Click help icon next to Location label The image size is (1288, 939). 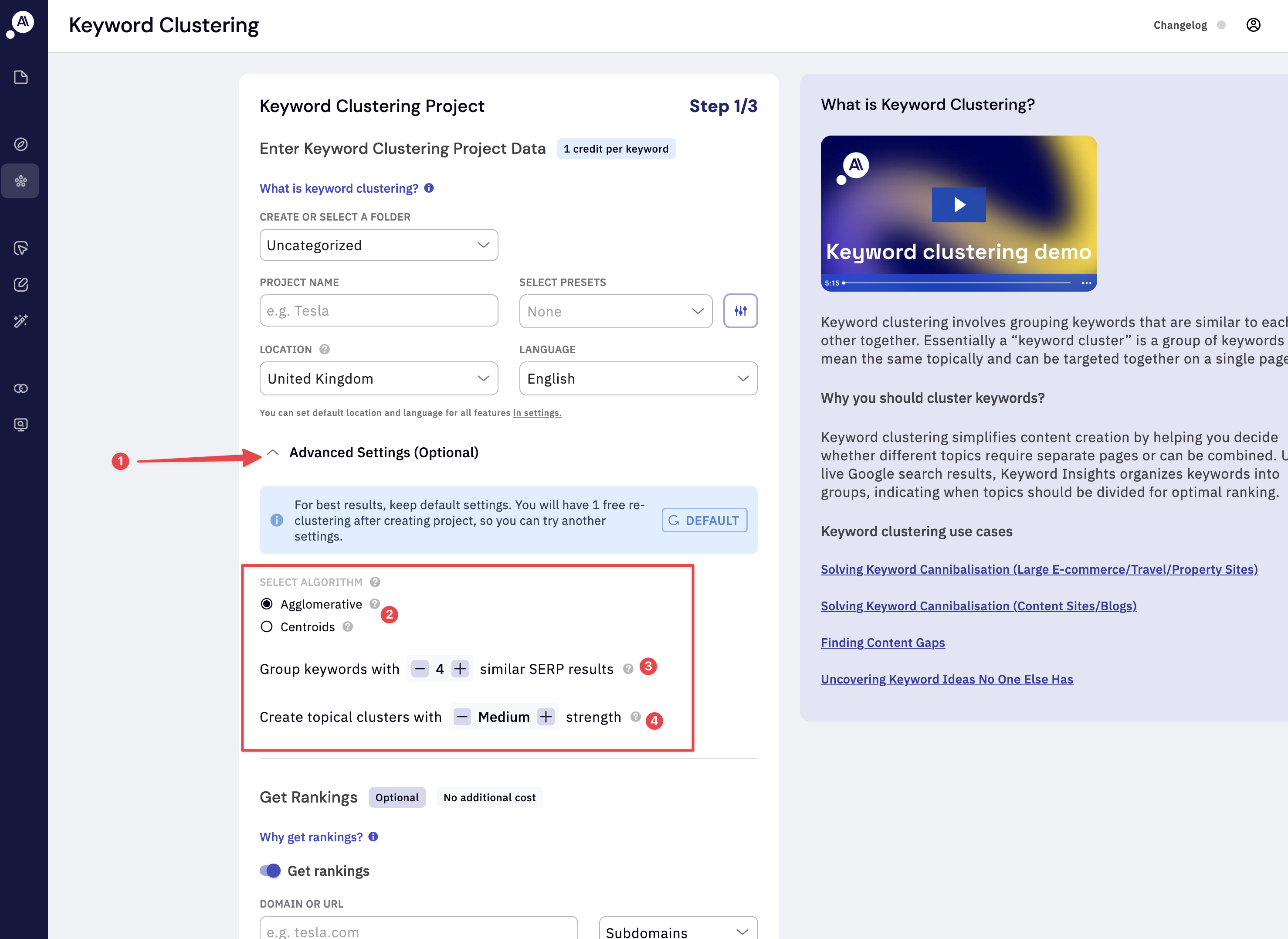point(325,350)
